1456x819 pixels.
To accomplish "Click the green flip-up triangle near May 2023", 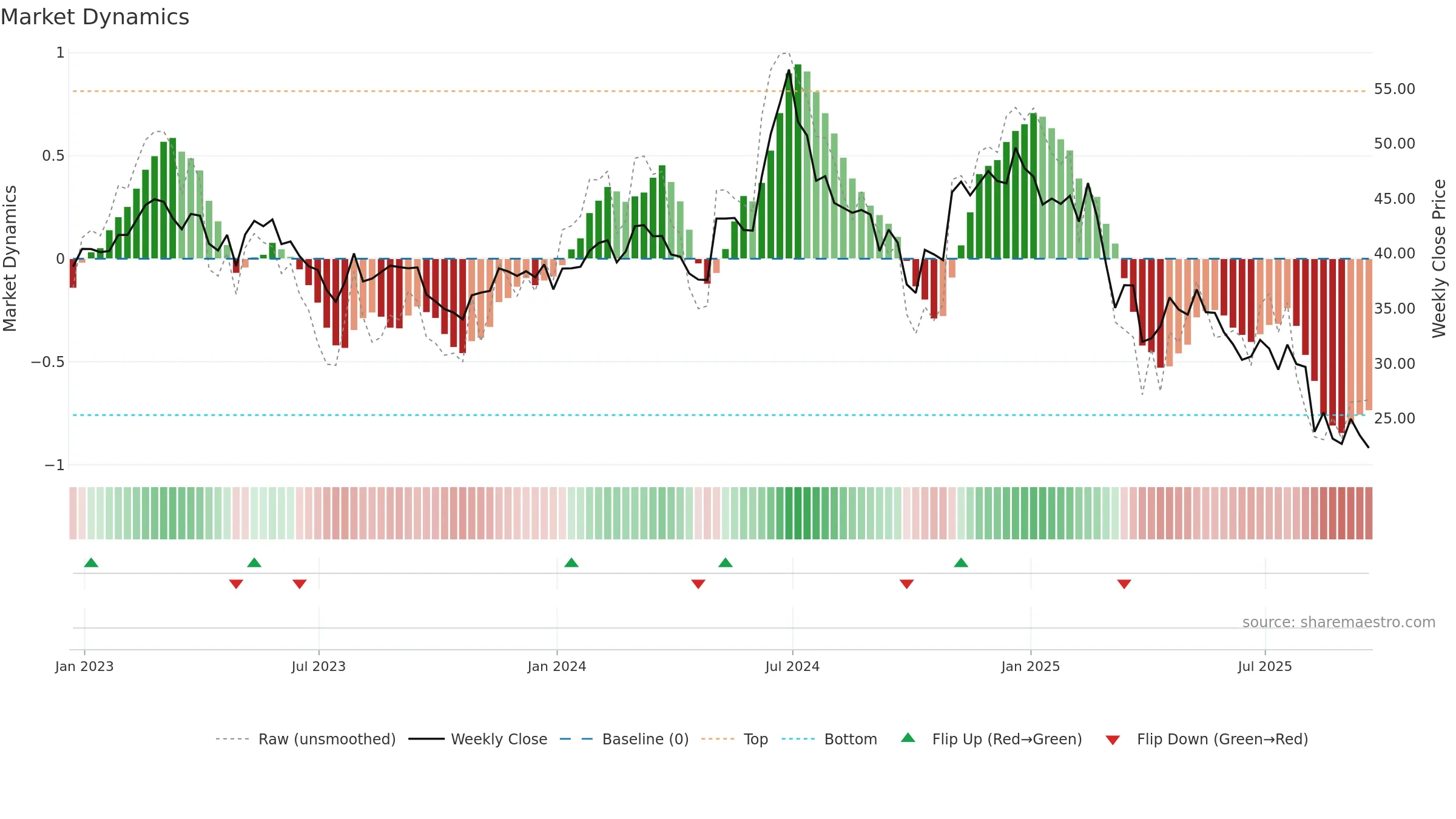I will (254, 562).
